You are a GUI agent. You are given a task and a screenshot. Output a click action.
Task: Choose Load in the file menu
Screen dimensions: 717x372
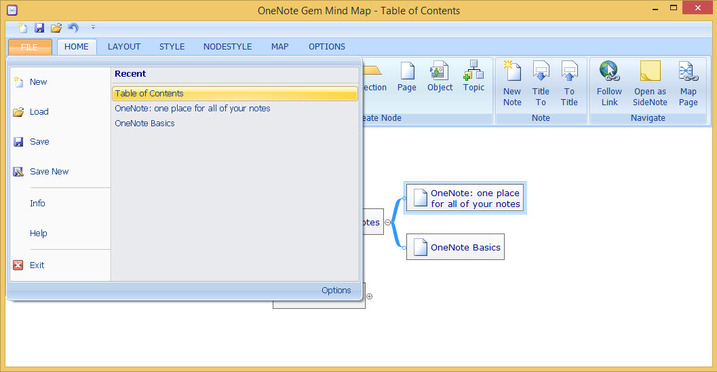click(60, 112)
